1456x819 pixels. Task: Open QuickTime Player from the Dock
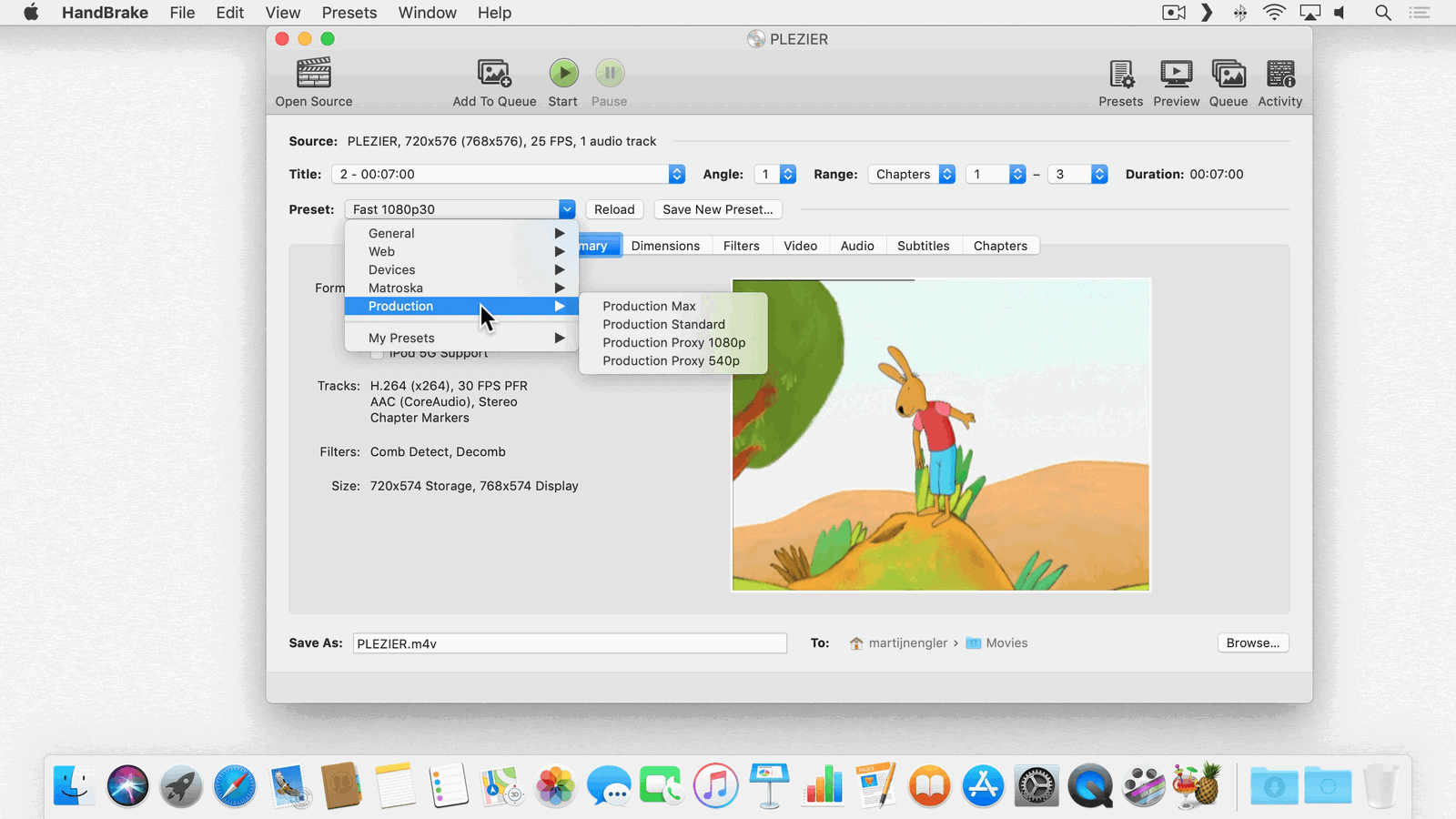click(x=1090, y=785)
